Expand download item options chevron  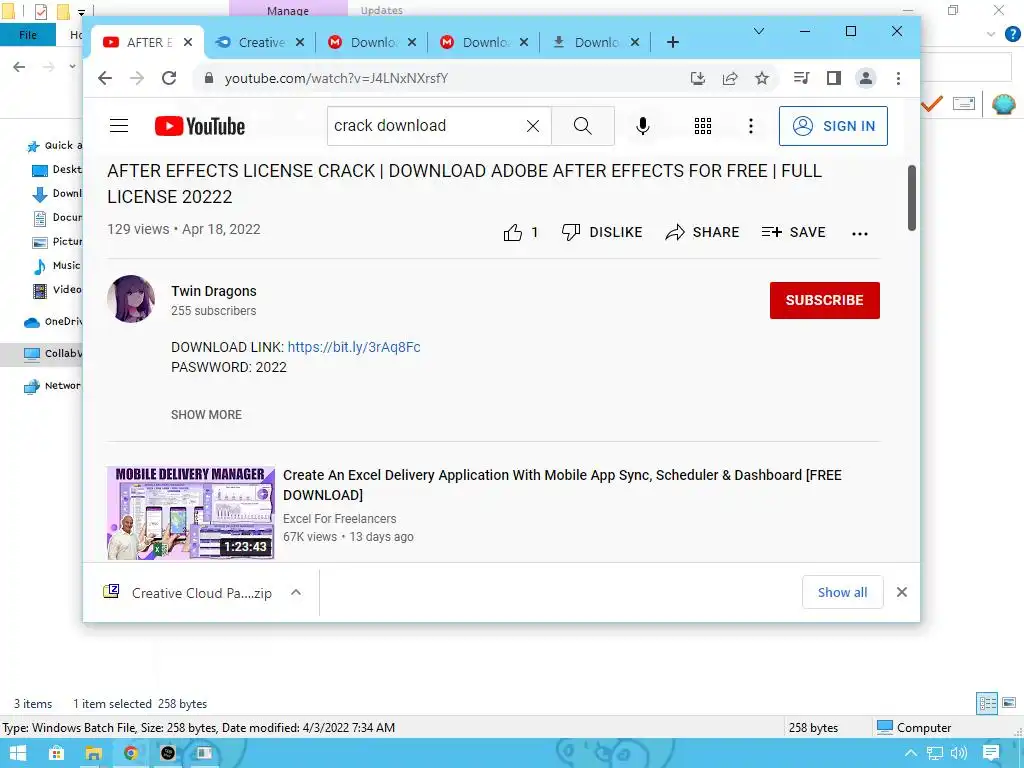(x=296, y=592)
